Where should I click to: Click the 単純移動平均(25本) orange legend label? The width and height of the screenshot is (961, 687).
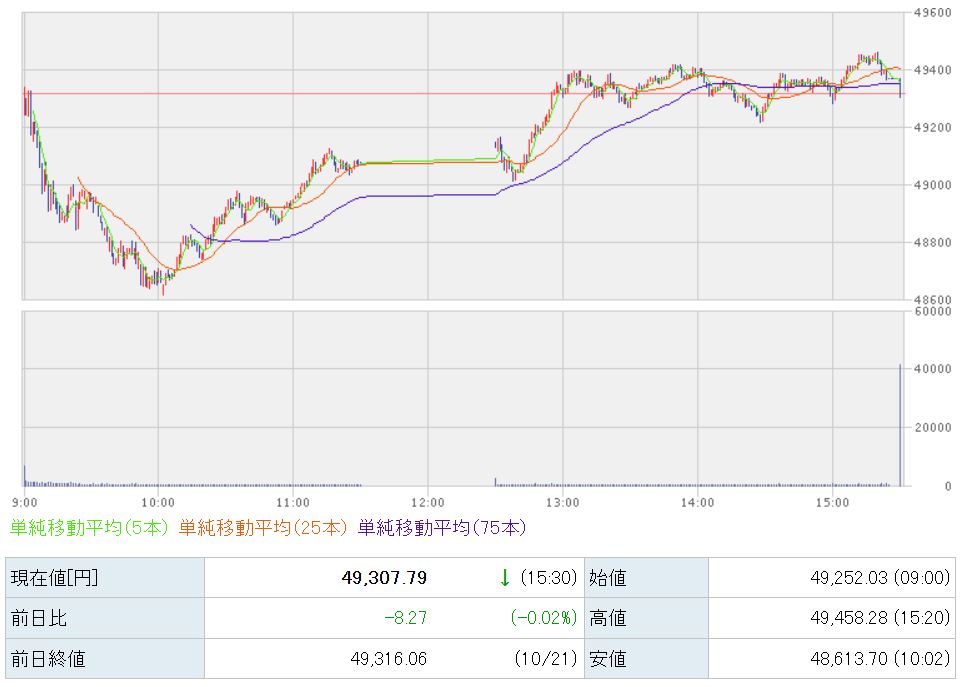click(x=264, y=527)
